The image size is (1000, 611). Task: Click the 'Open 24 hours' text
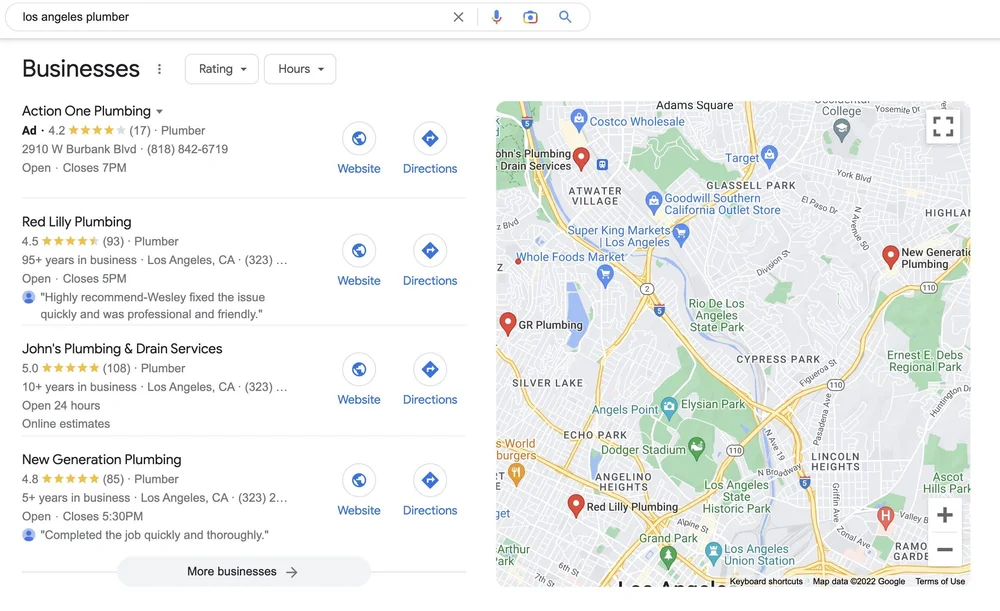[x=61, y=406]
